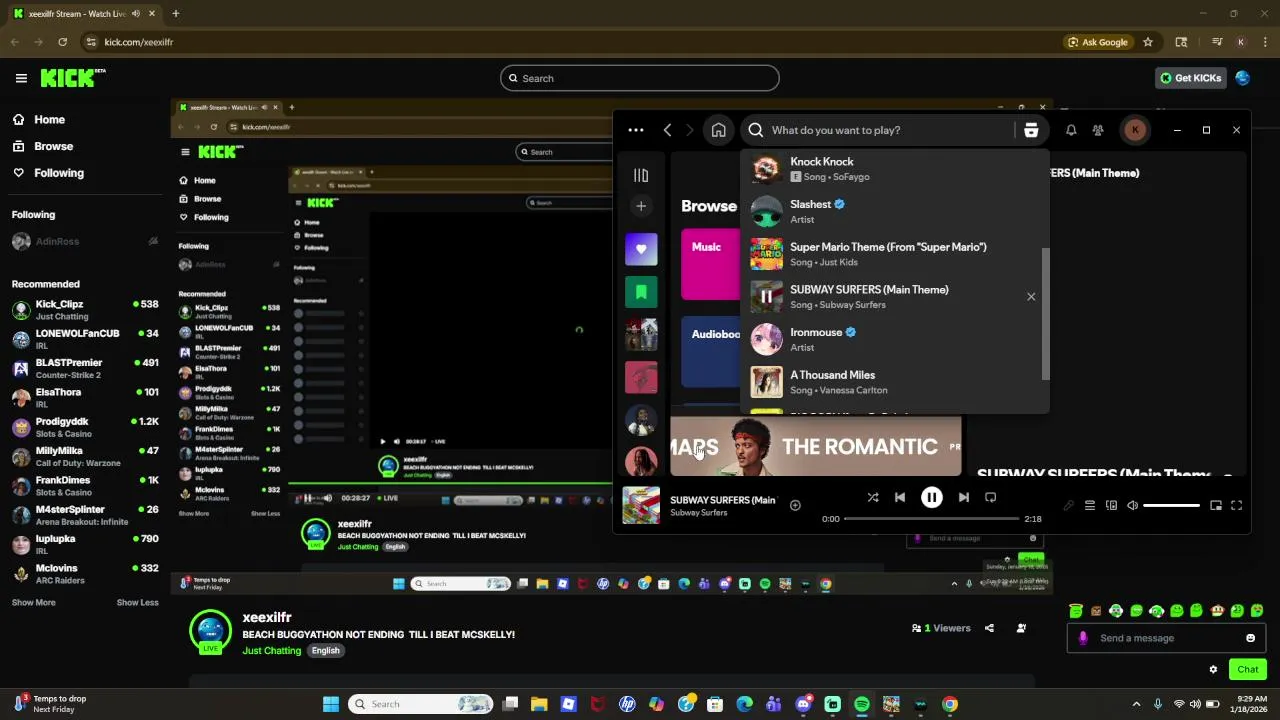Image resolution: width=1280 pixels, height=720 pixels.
Task: Click the Just Chatting category link
Action: 271,651
